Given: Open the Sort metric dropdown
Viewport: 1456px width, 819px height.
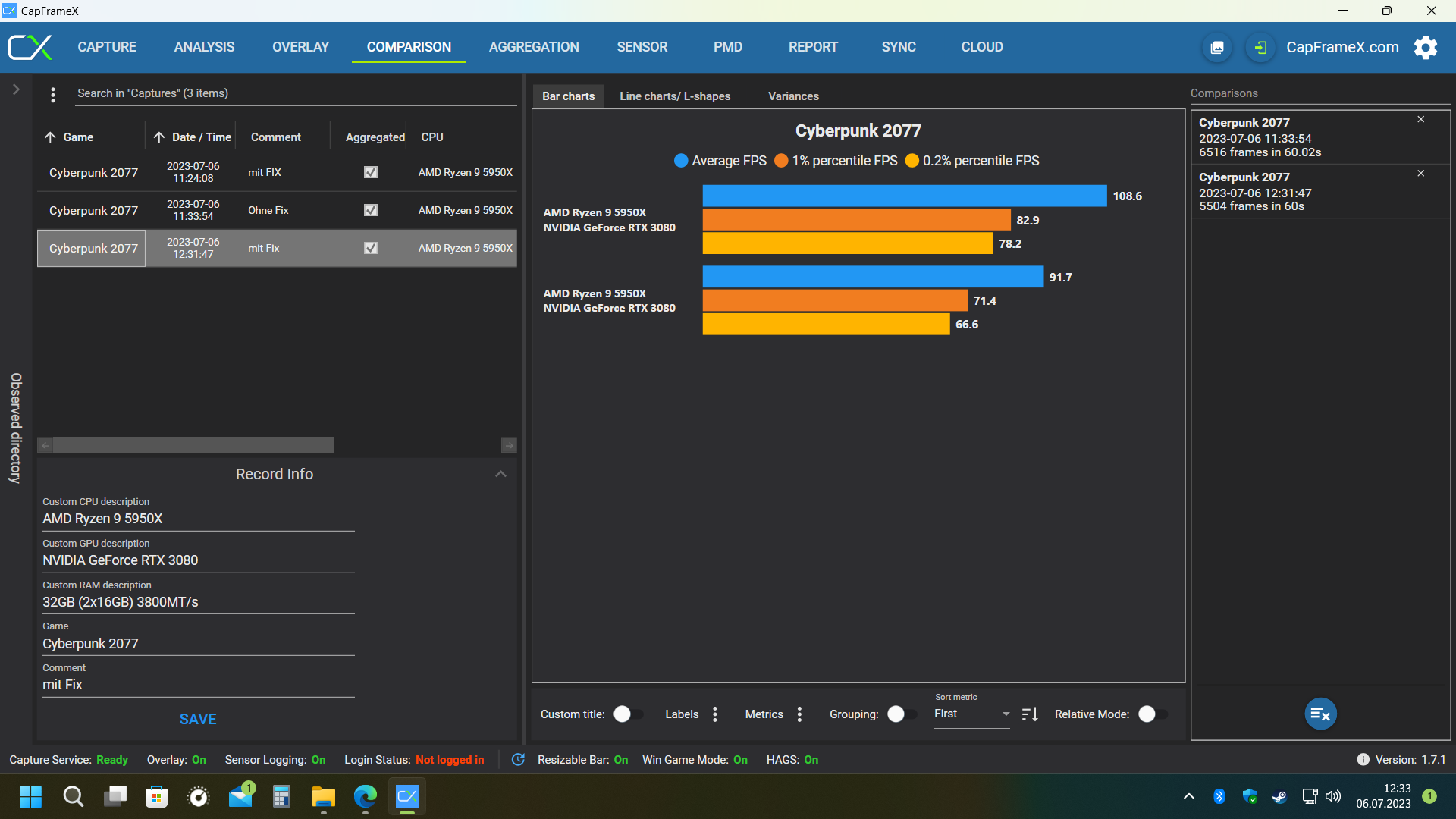Looking at the screenshot, I should [972, 714].
